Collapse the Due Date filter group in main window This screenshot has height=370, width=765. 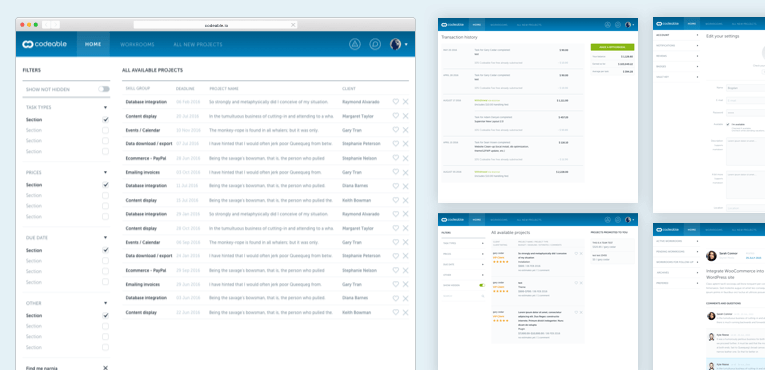(x=105, y=238)
